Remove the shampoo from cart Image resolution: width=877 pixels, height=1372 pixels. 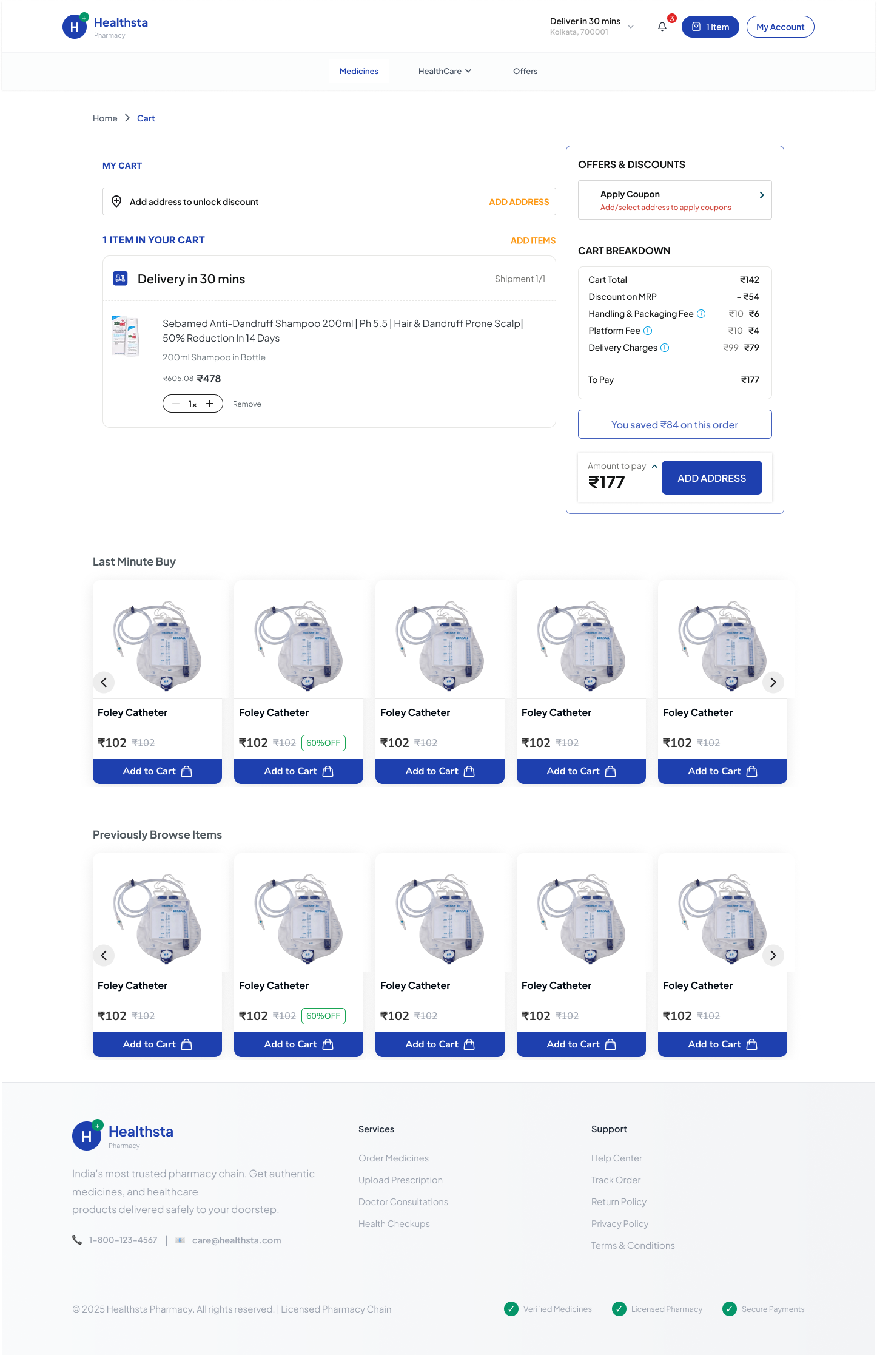point(247,404)
